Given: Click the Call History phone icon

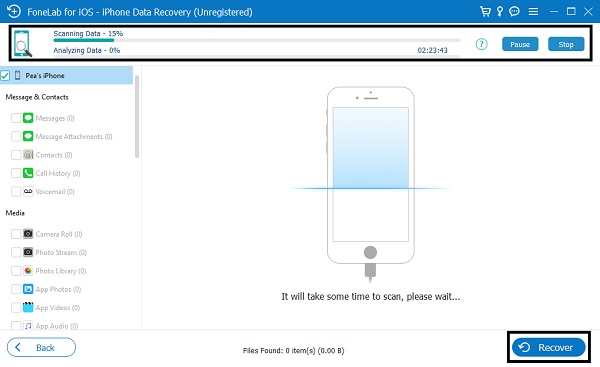Looking at the screenshot, I should point(28,173).
